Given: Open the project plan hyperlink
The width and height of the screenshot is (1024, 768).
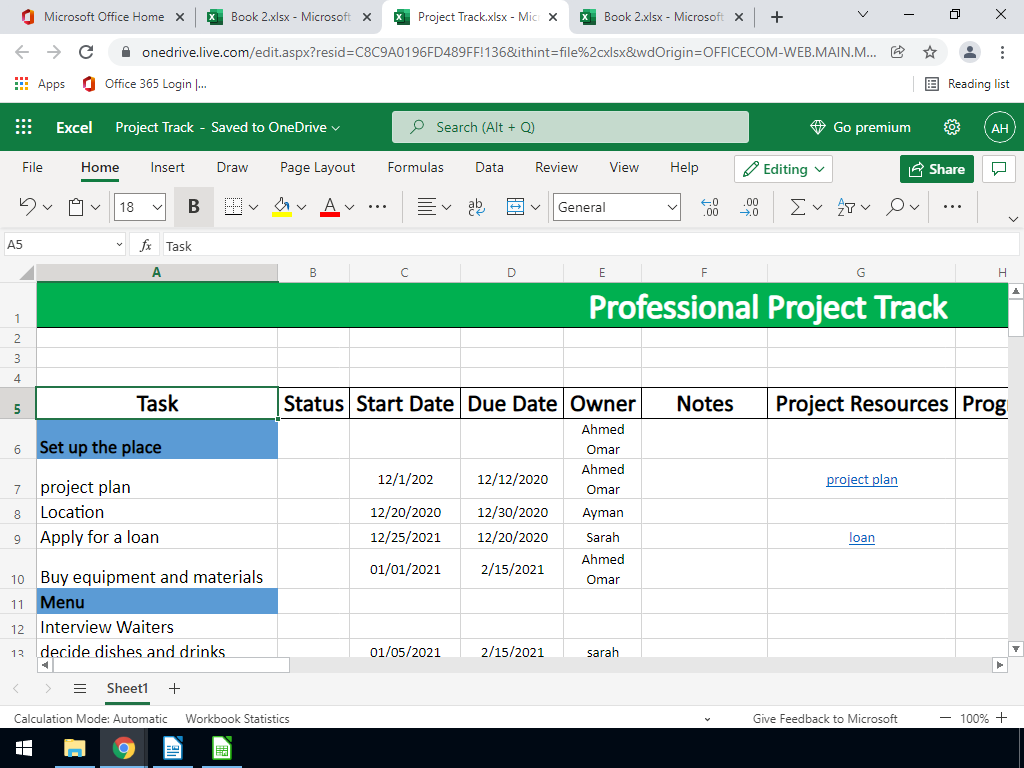Looking at the screenshot, I should [861, 480].
